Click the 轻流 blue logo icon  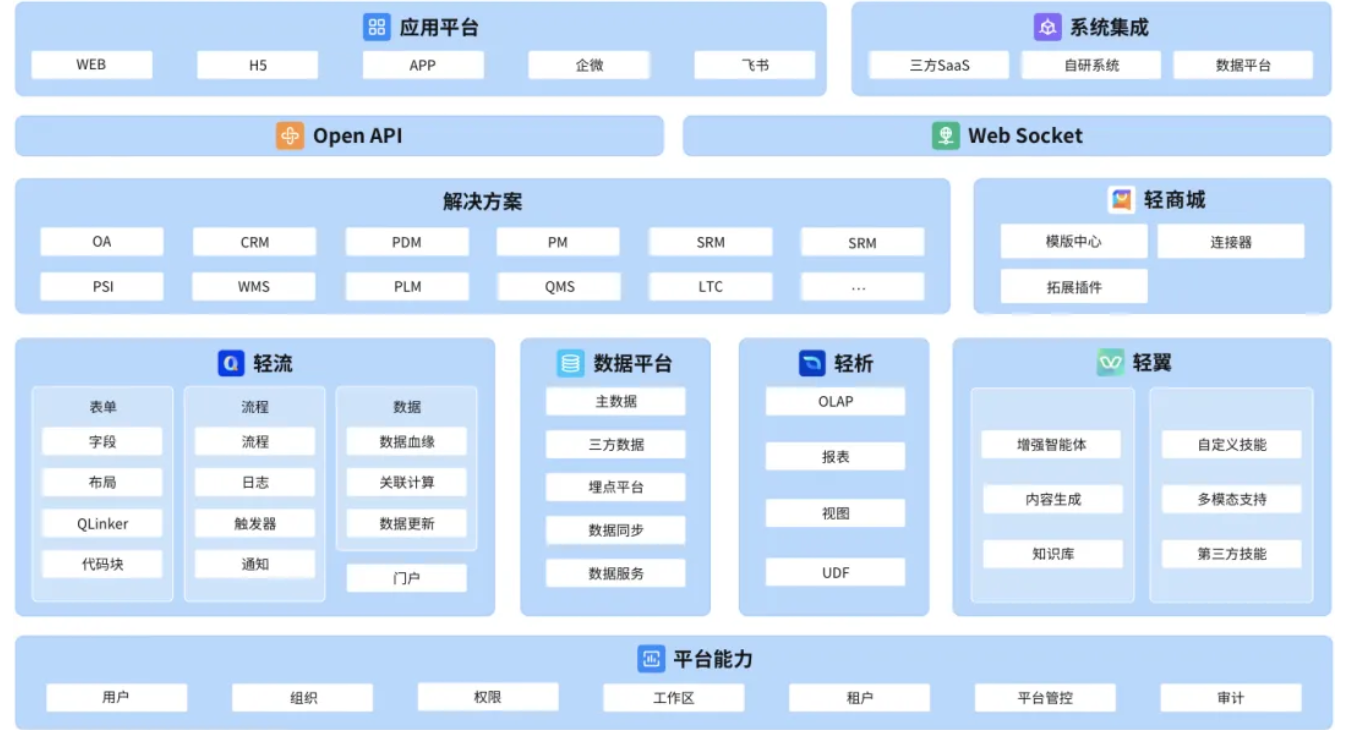click(231, 363)
